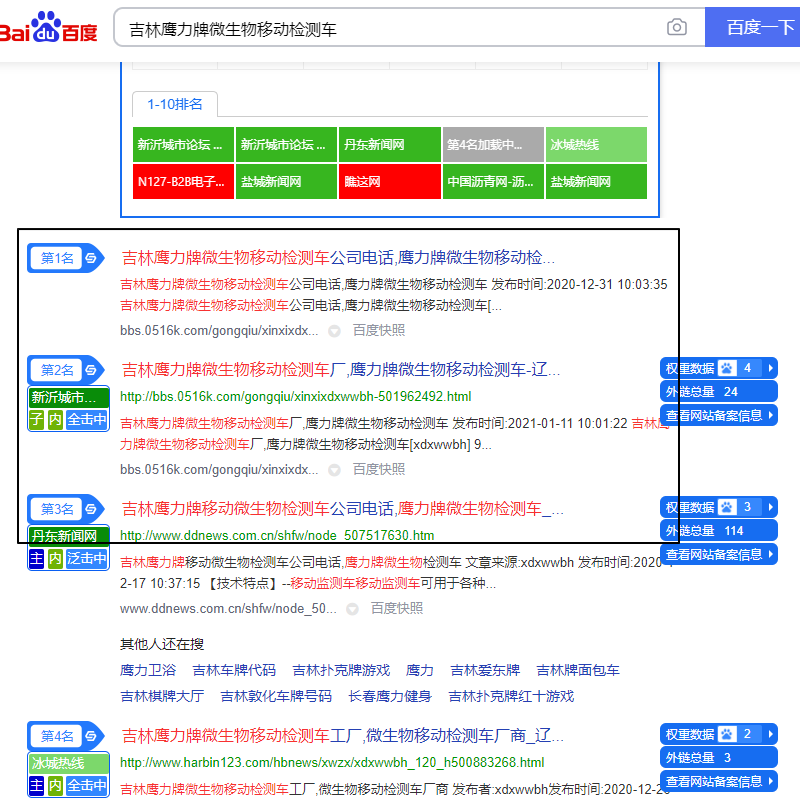Image resolution: width=800 pixels, height=800 pixels.
Task: Click 外链总量 24 badge
Action: 718,391
